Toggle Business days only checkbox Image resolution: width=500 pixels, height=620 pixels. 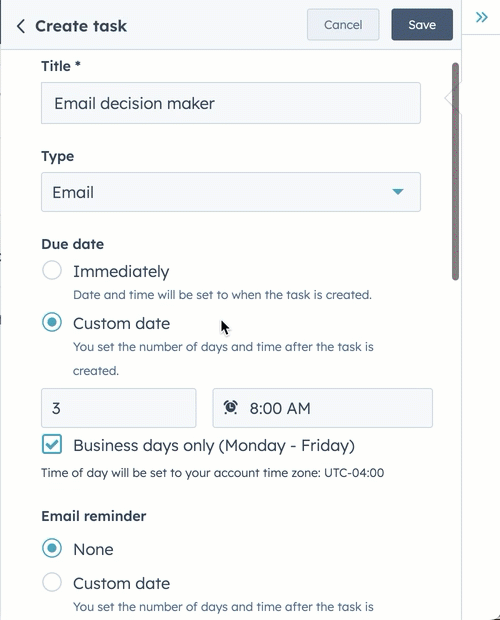[52, 444]
